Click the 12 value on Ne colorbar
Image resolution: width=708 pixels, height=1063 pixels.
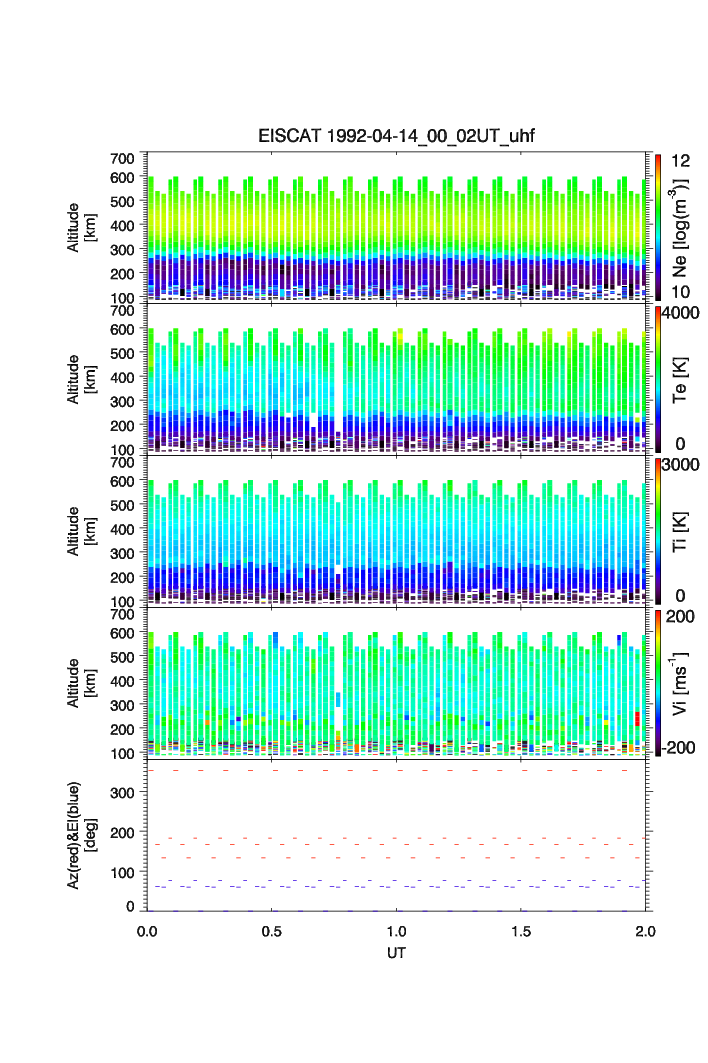pyautogui.click(x=680, y=161)
